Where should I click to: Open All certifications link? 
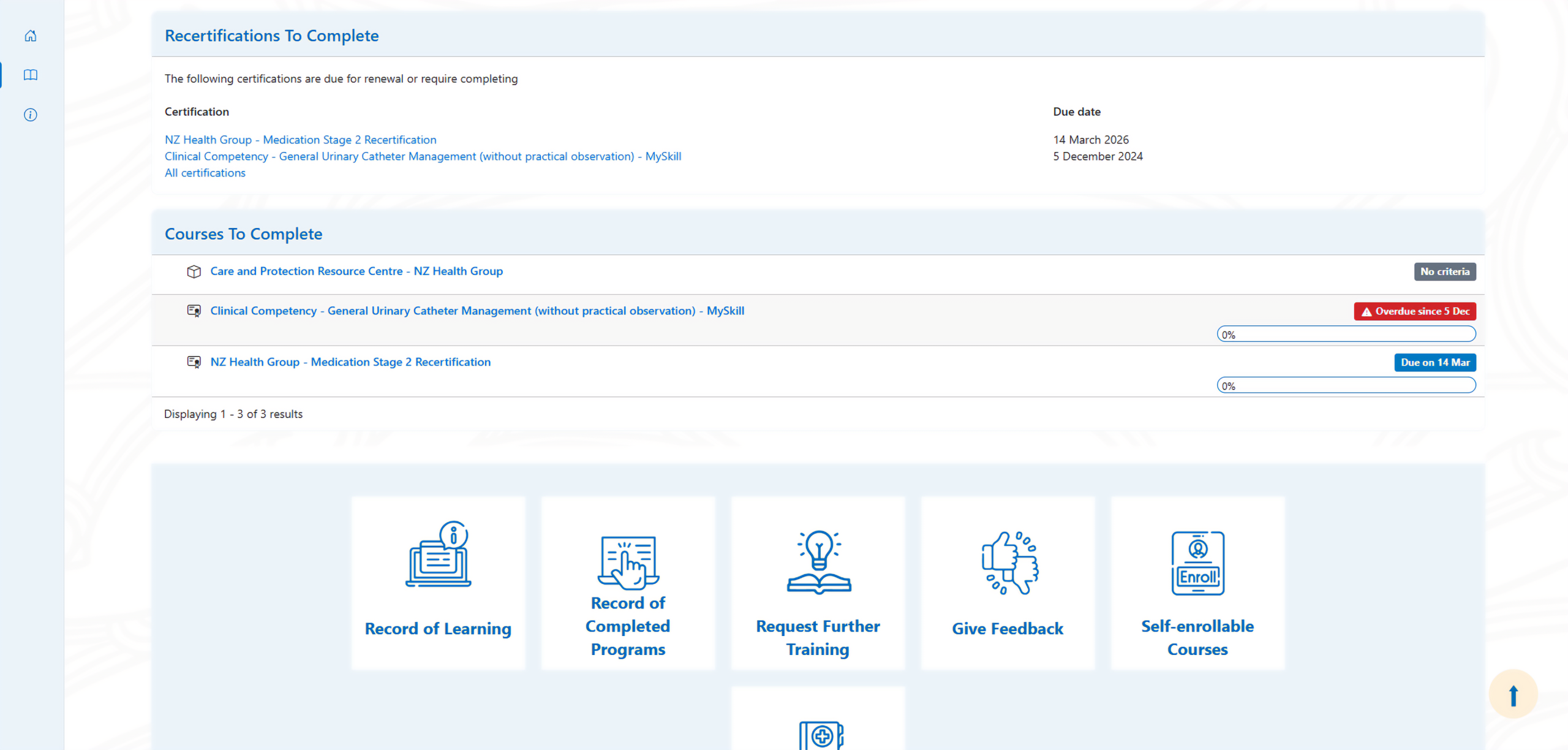click(205, 173)
